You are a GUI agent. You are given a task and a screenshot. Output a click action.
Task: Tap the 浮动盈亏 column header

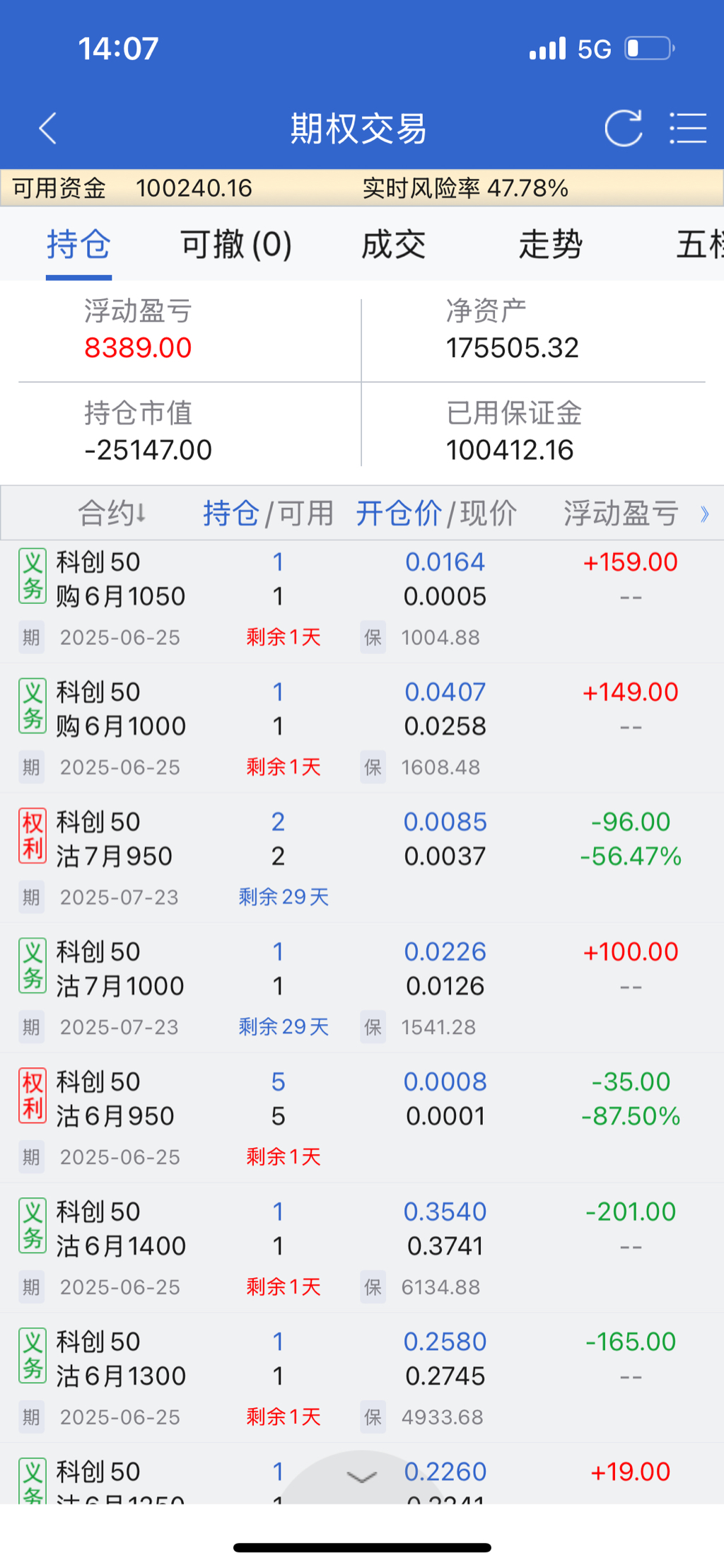(x=621, y=513)
